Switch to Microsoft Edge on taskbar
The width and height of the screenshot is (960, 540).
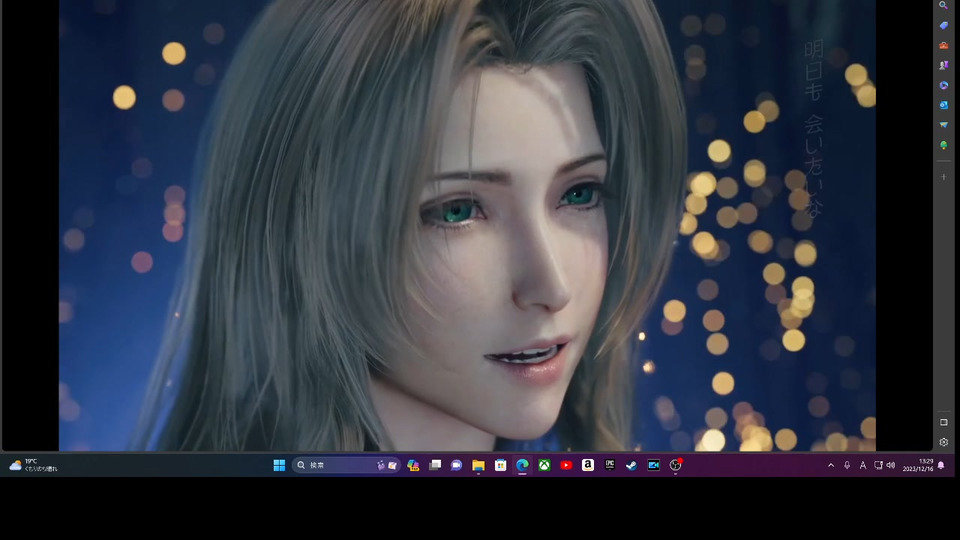point(522,465)
